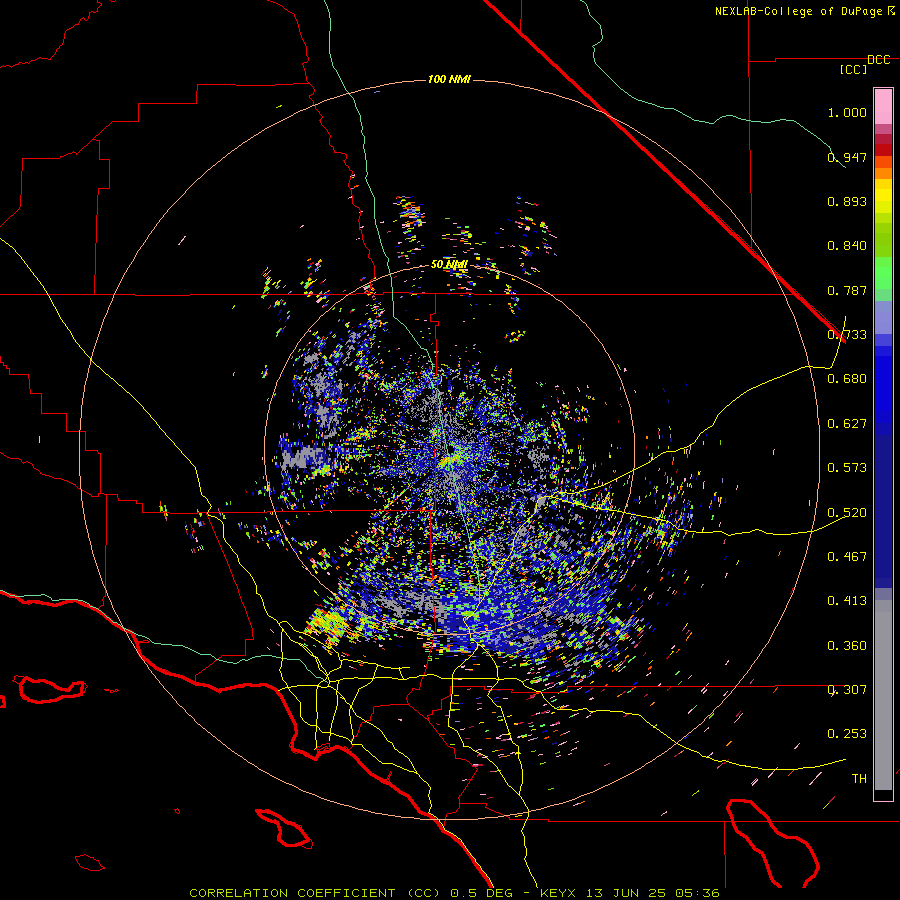Select the 0.307 legend value
This screenshot has width=900, height=900.
(847, 690)
